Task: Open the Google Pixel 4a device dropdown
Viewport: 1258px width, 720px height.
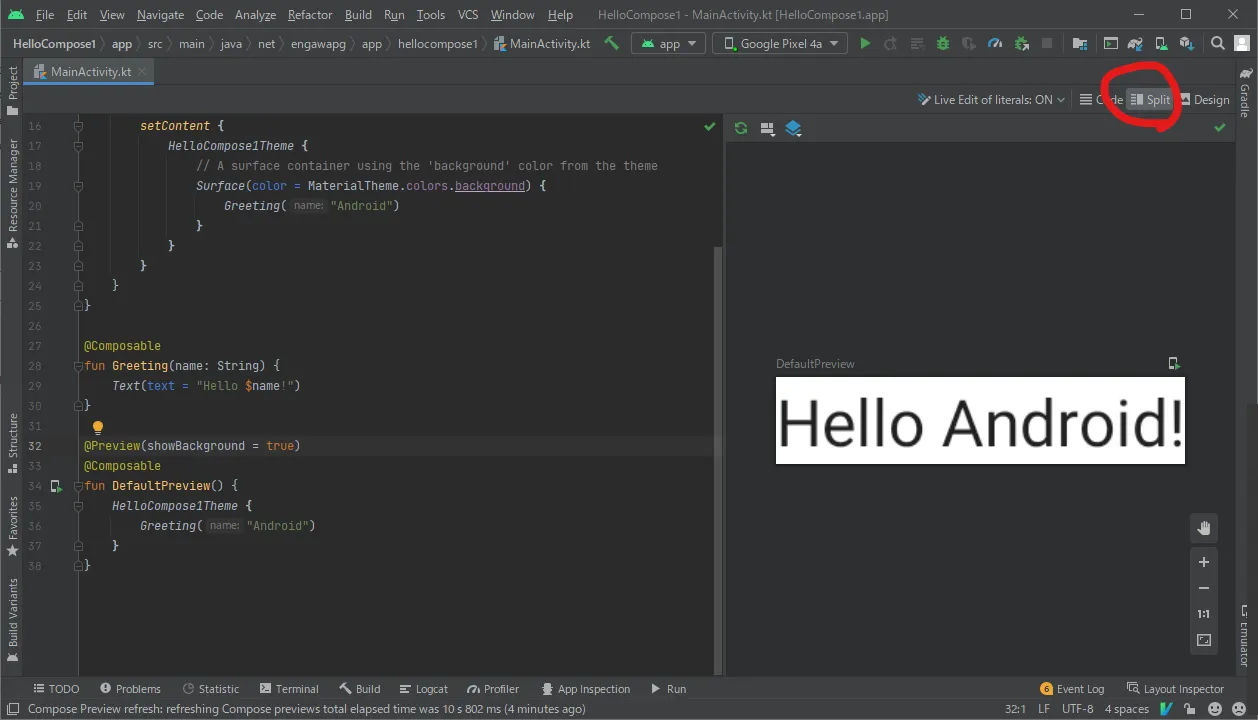Action: click(x=780, y=44)
